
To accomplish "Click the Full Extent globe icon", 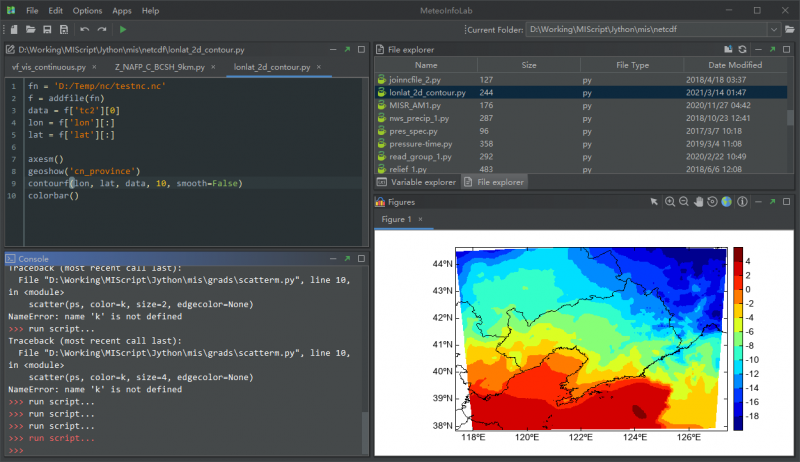I will point(726,201).
